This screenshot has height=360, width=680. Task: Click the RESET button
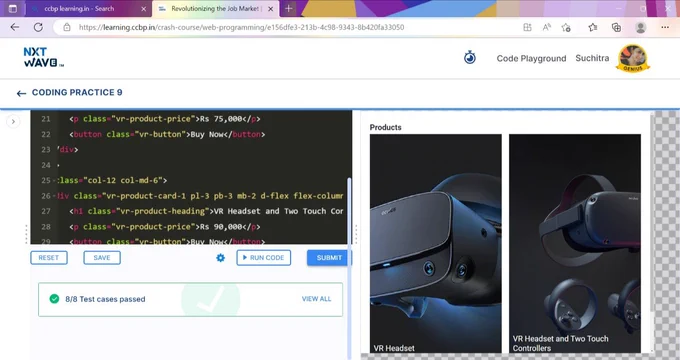49,258
